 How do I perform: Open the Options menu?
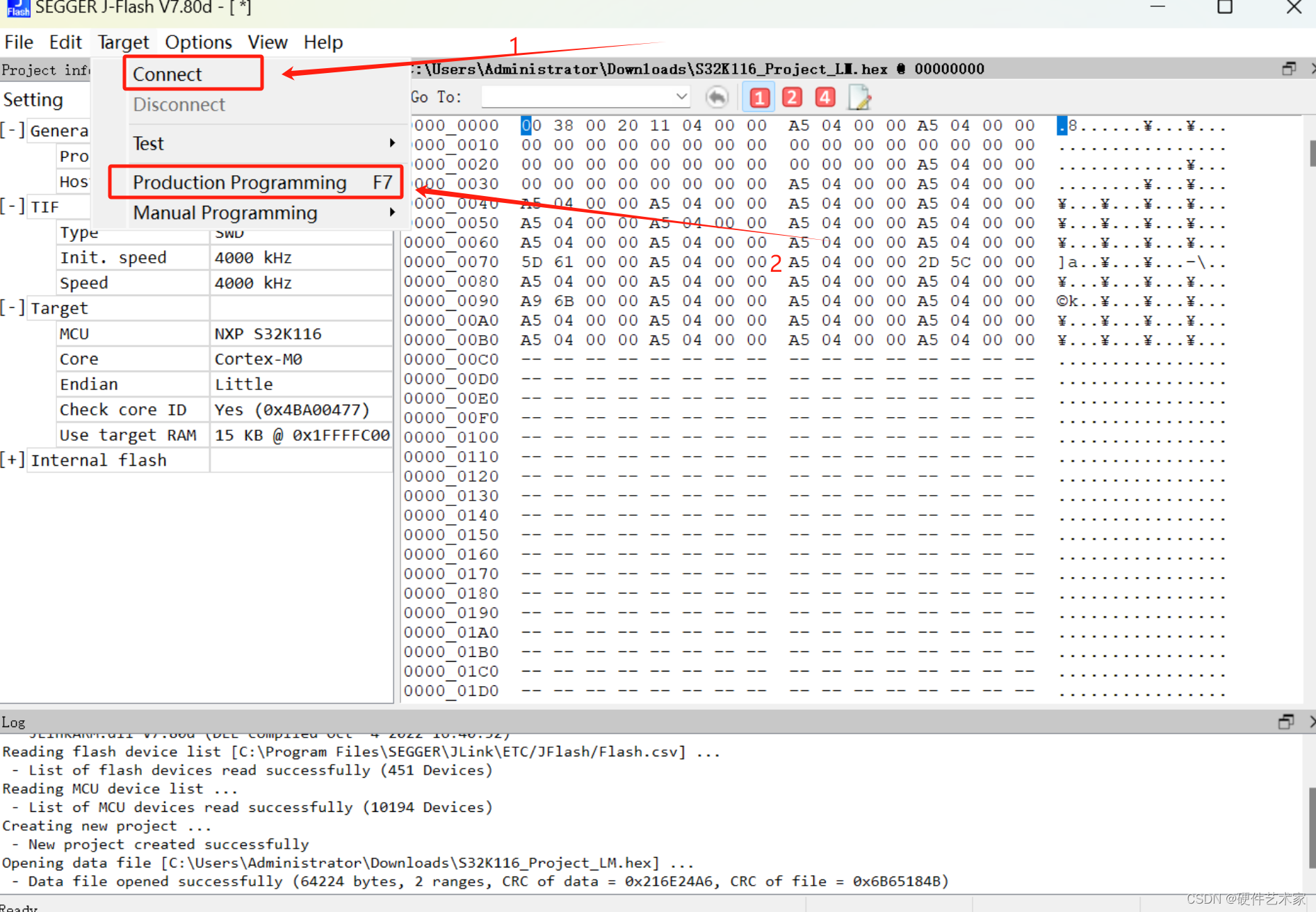click(x=198, y=42)
